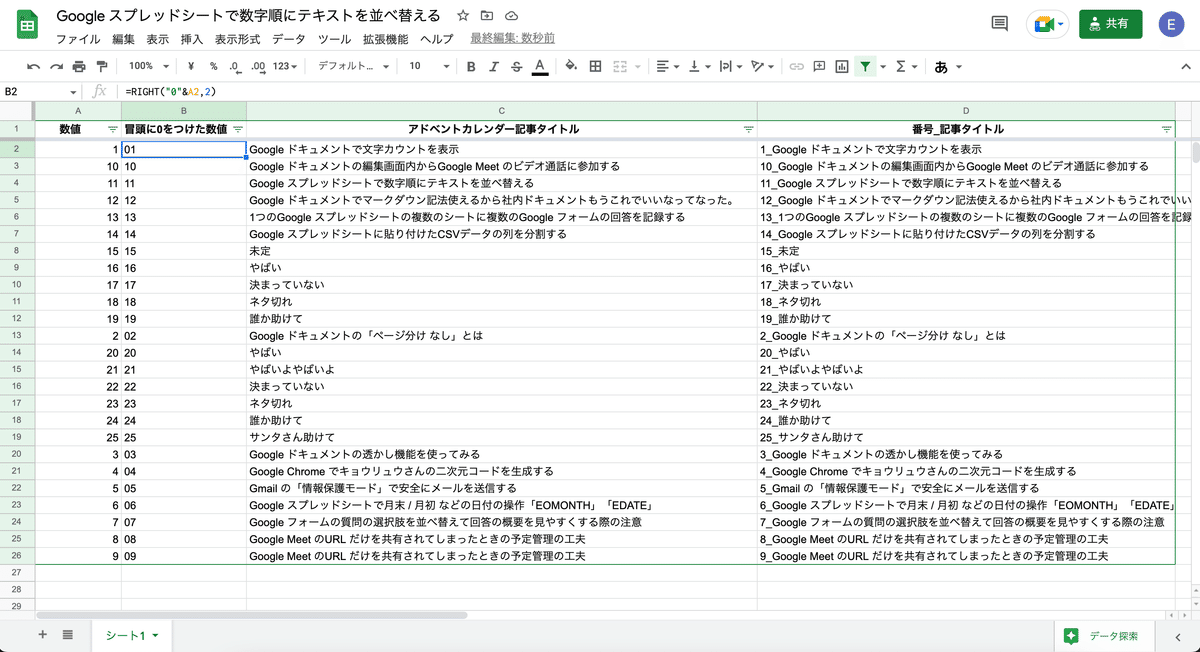The image size is (1200, 652).
Task: Click the データ探索 explore button
Action: pos(1104,636)
